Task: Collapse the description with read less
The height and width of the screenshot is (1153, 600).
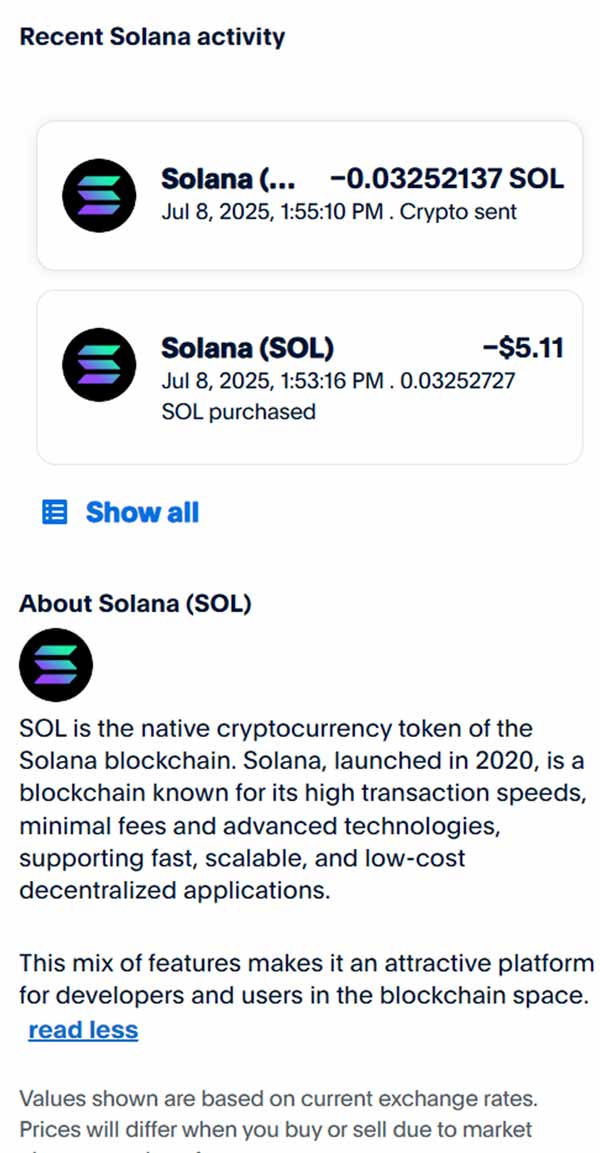Action: [x=83, y=1030]
